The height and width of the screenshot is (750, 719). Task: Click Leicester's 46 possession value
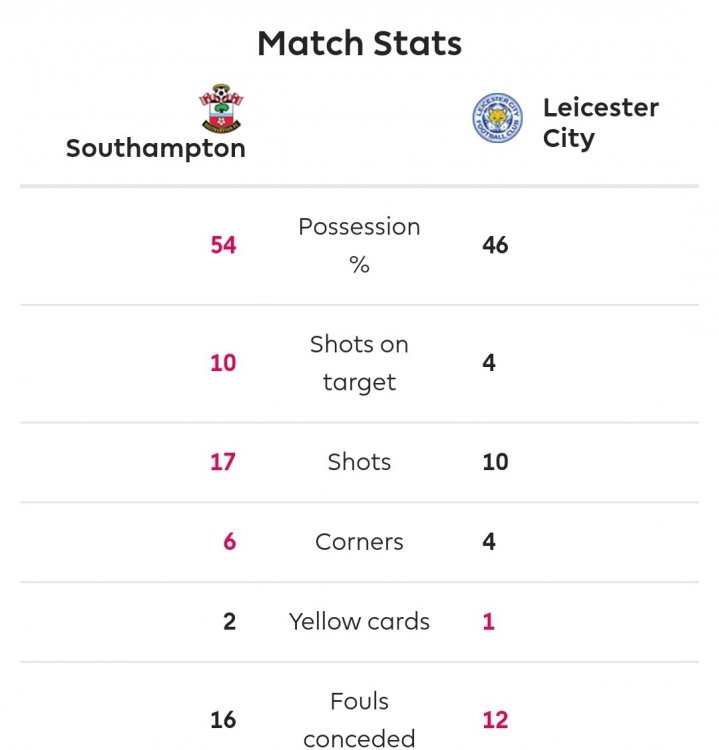tap(495, 245)
